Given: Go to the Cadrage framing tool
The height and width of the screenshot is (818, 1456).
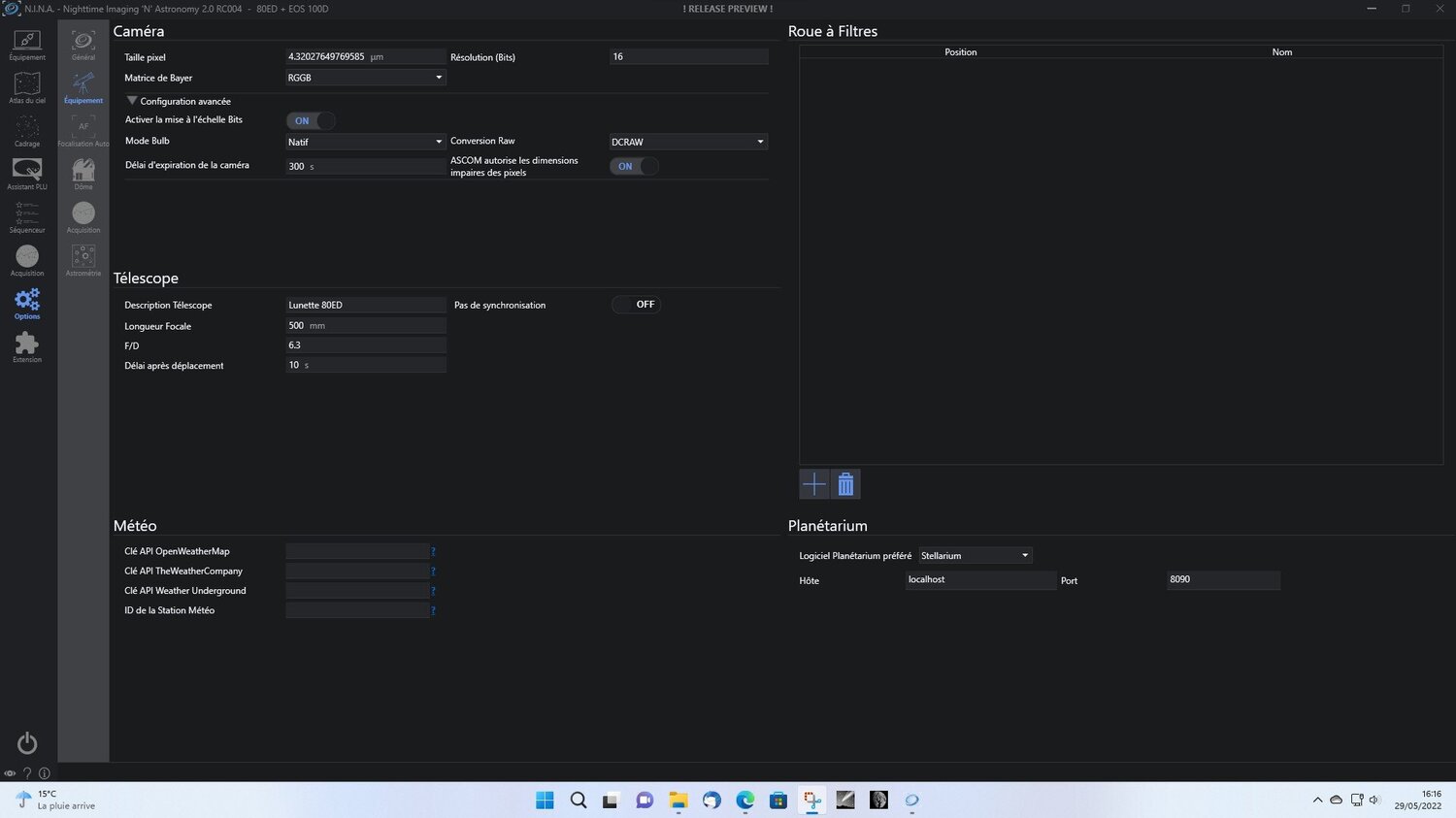Looking at the screenshot, I should coord(27,132).
